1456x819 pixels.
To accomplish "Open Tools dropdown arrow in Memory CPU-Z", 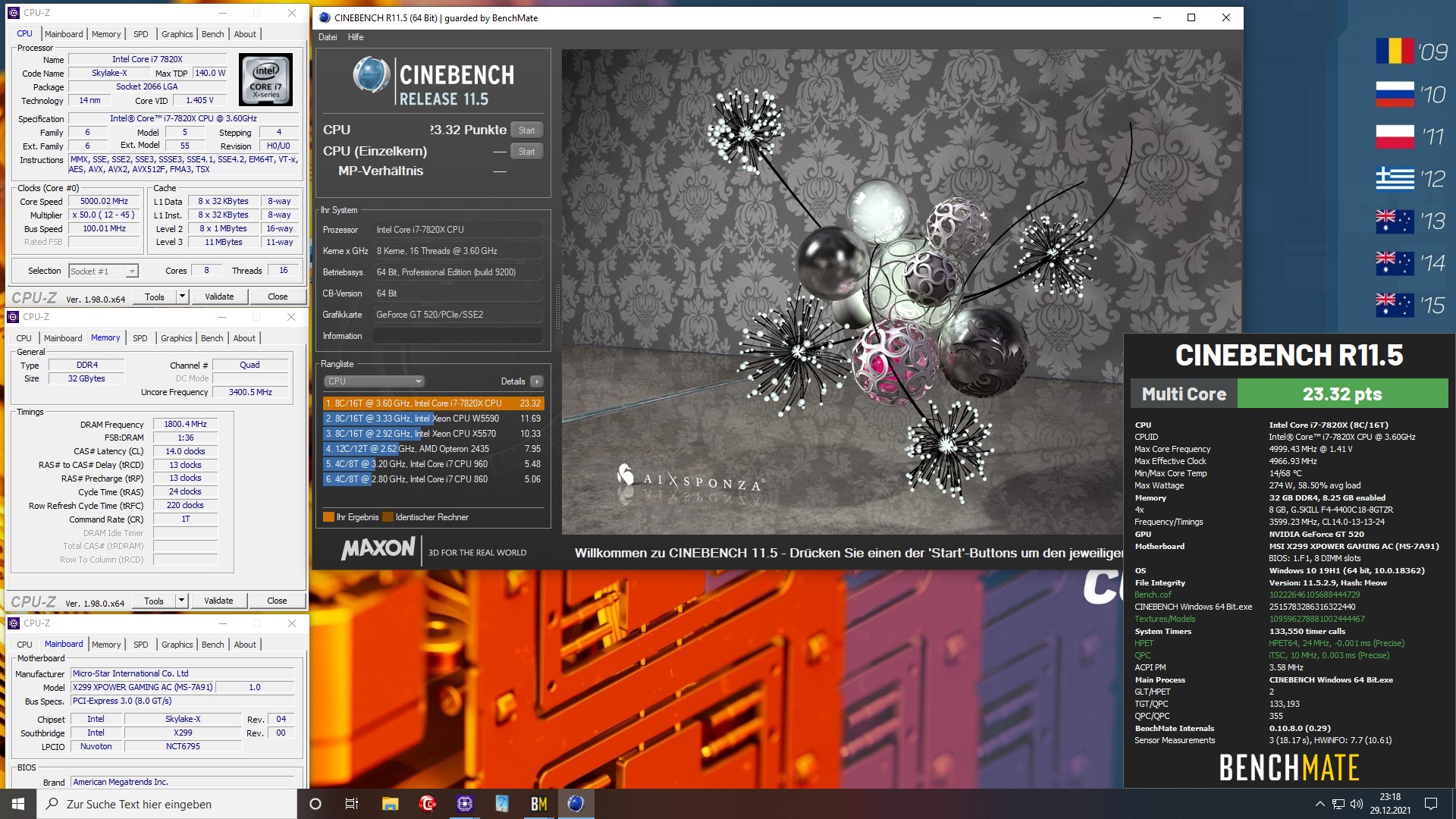I will tap(181, 601).
